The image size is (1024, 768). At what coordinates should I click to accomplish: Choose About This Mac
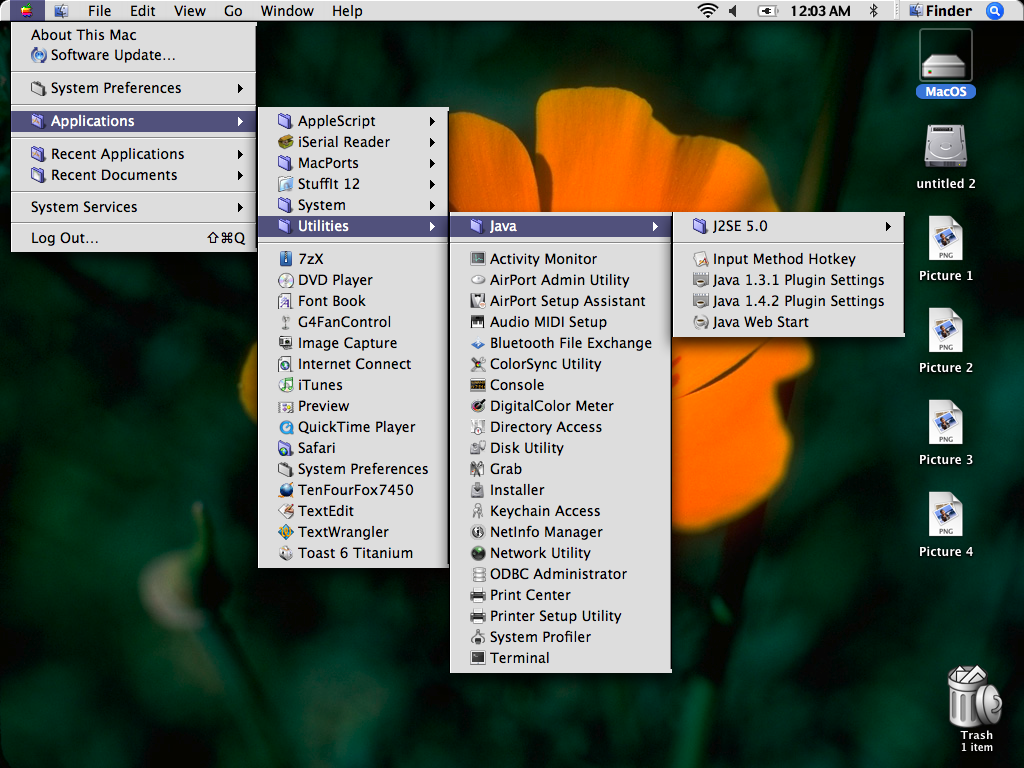[133, 35]
